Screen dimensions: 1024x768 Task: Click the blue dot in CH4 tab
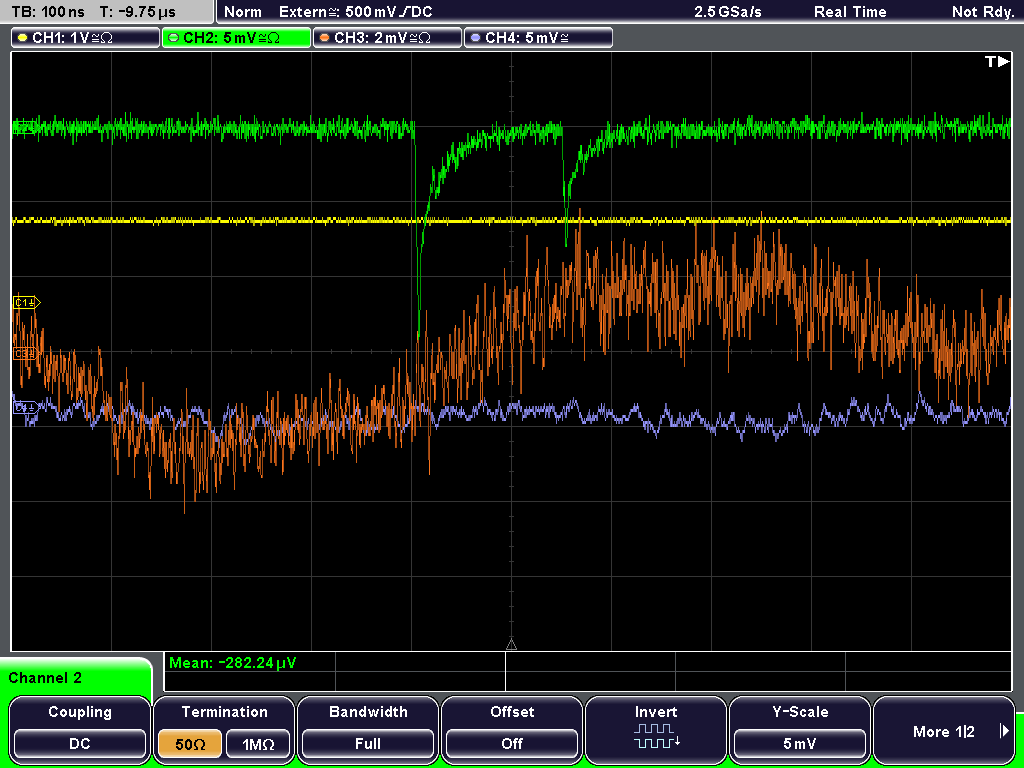click(475, 38)
